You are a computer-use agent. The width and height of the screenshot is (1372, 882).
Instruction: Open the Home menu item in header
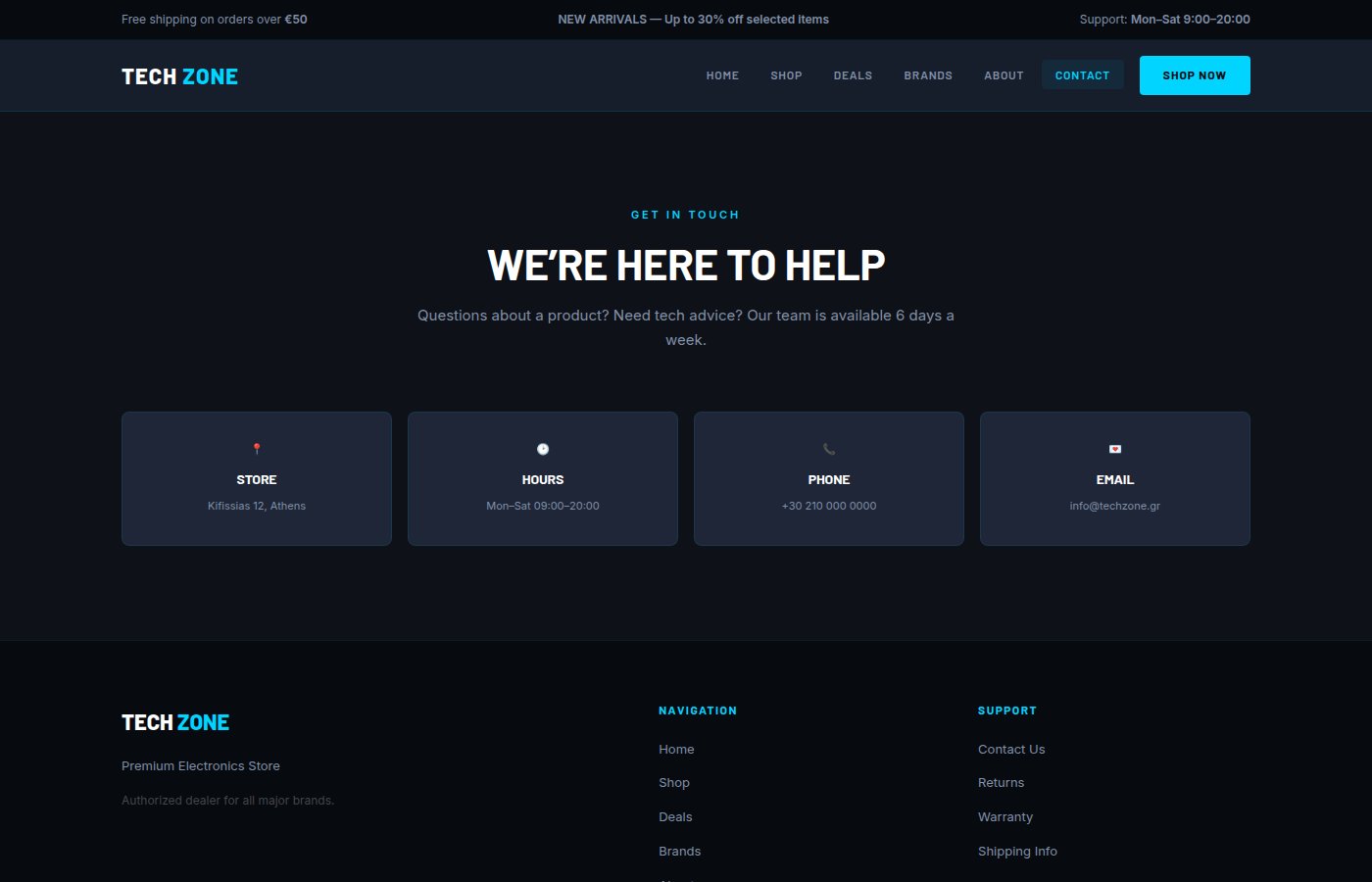coord(722,75)
